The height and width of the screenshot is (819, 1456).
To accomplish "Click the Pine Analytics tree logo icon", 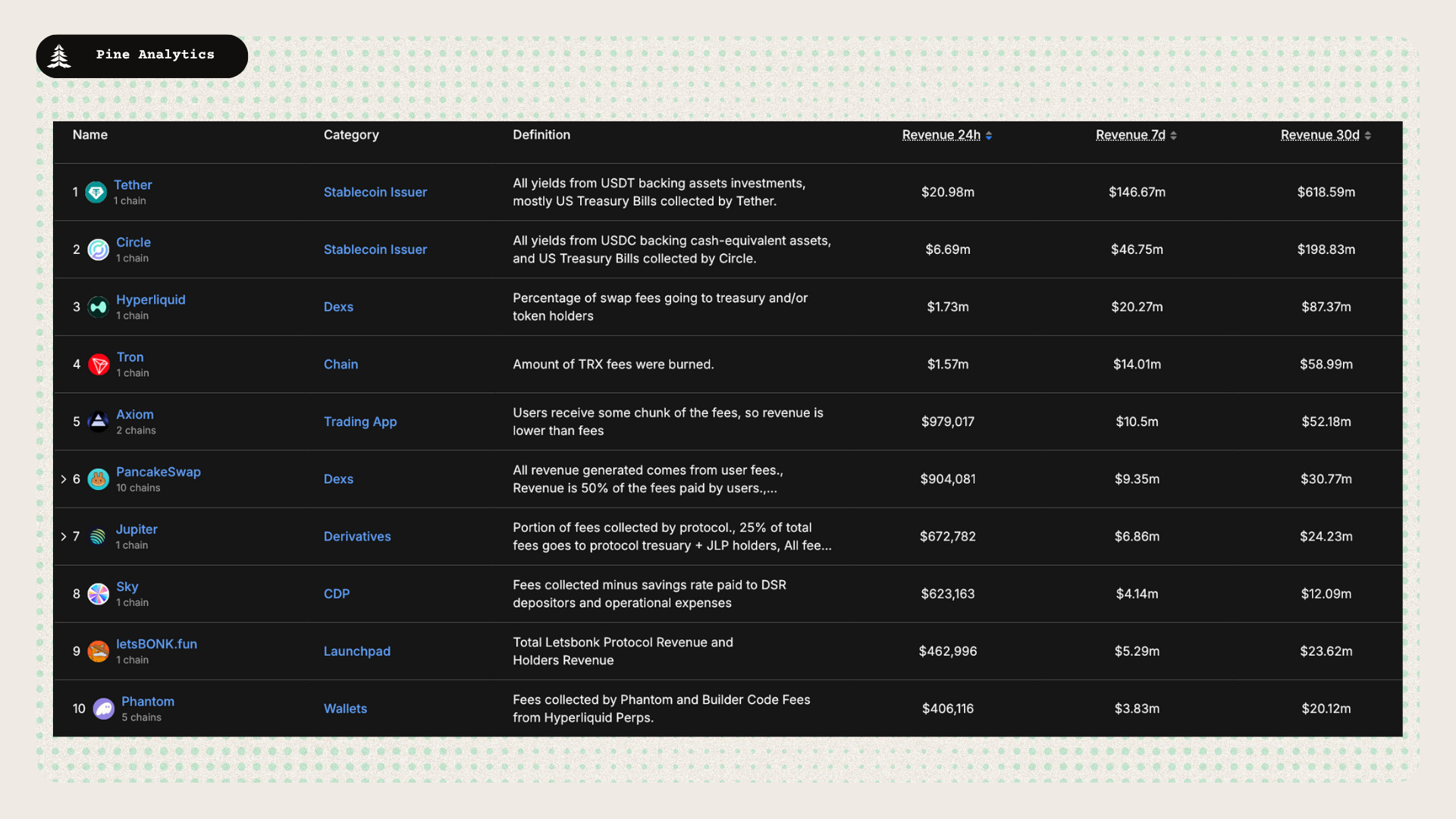I will [59, 56].
